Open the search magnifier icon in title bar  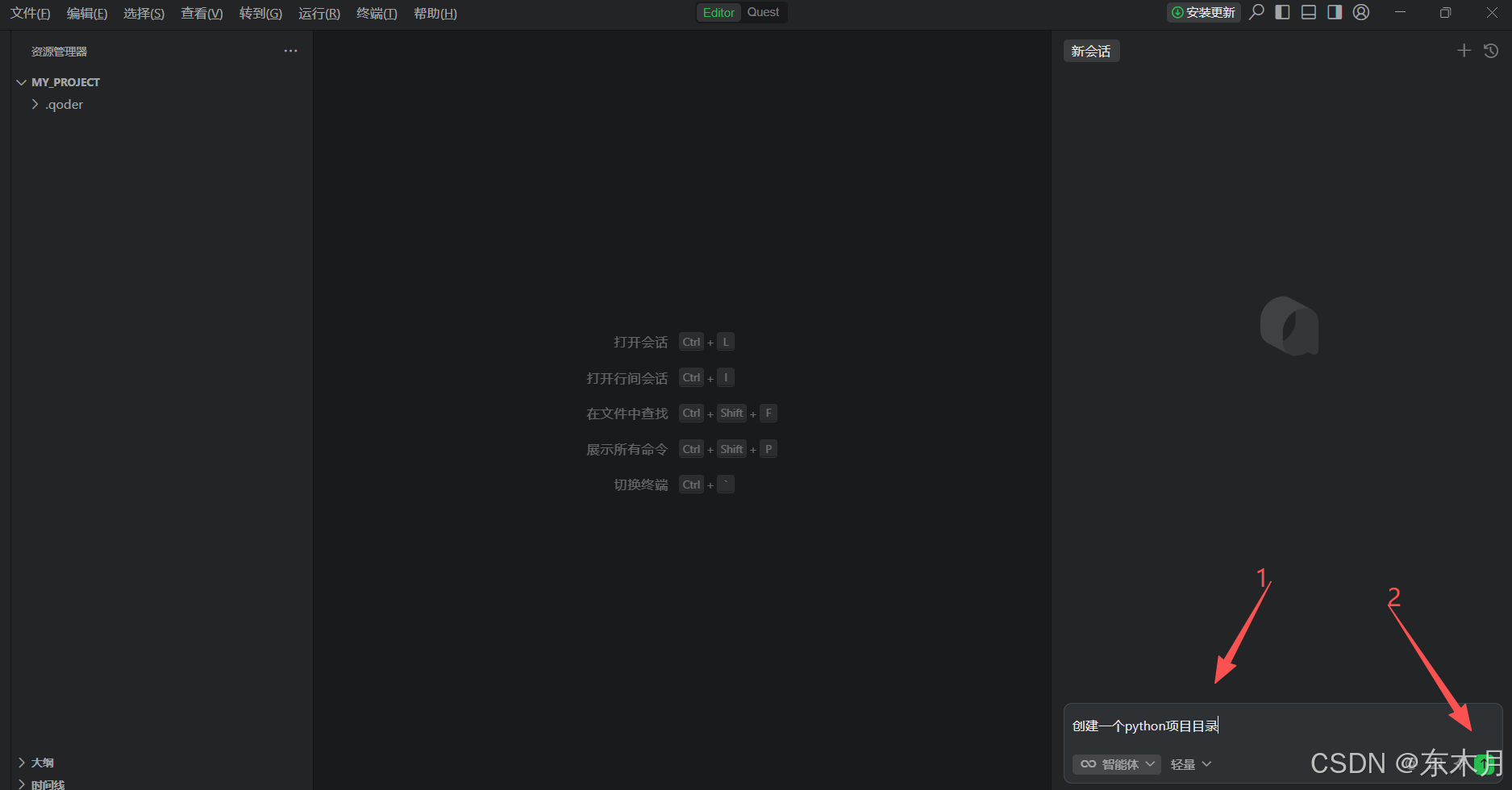(x=1256, y=12)
